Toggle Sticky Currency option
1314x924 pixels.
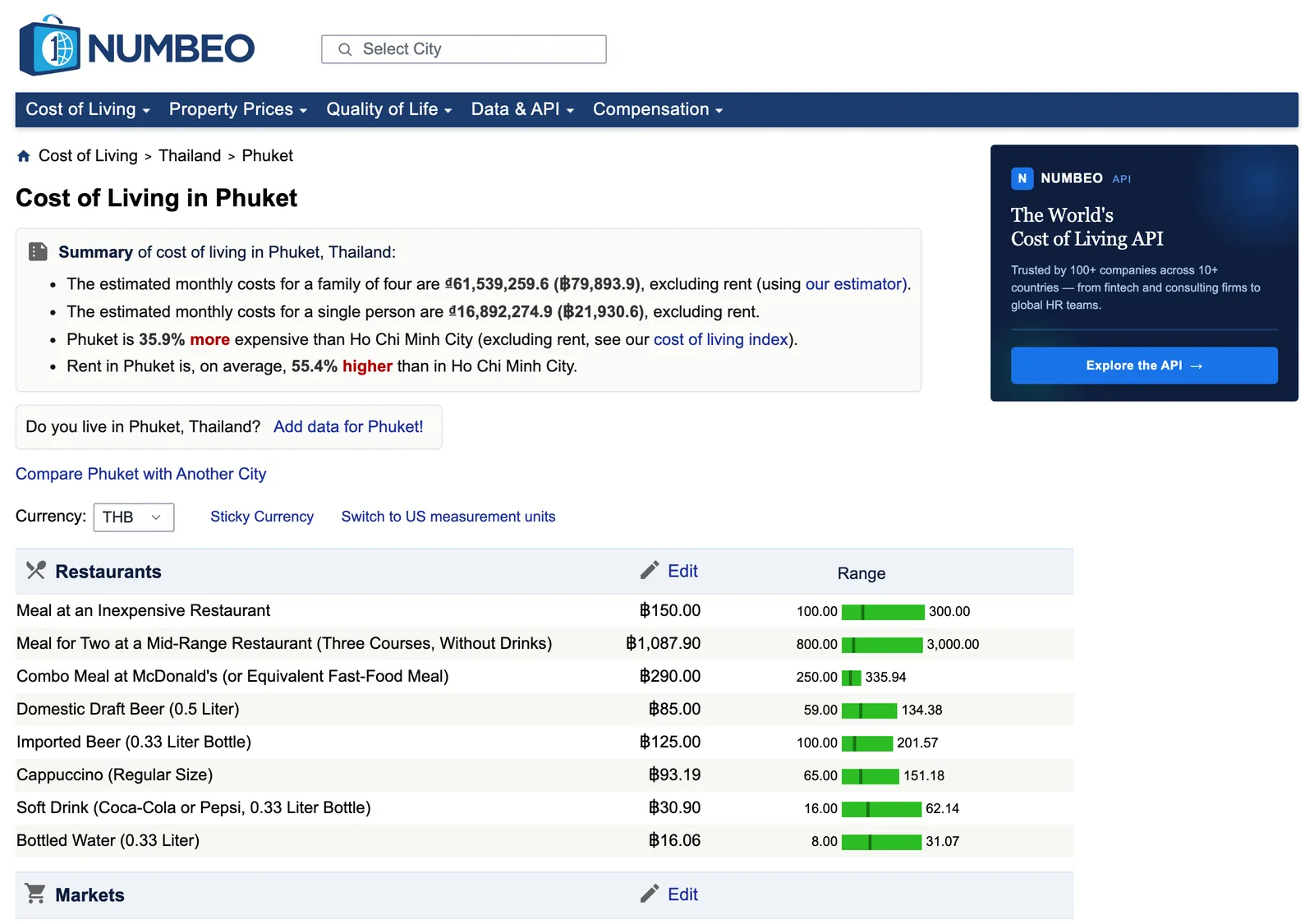click(x=262, y=517)
